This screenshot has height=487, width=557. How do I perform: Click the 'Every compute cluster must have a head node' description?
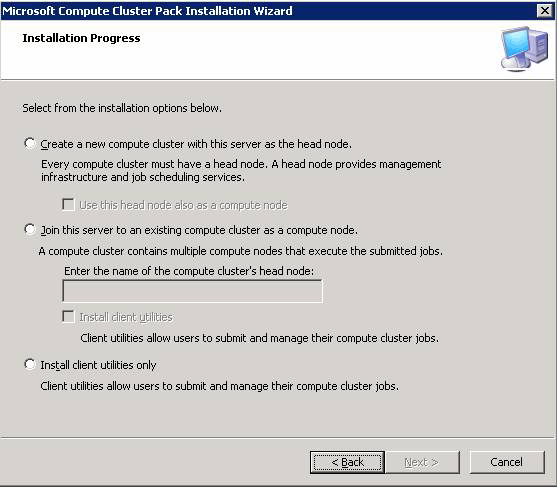tap(241, 171)
